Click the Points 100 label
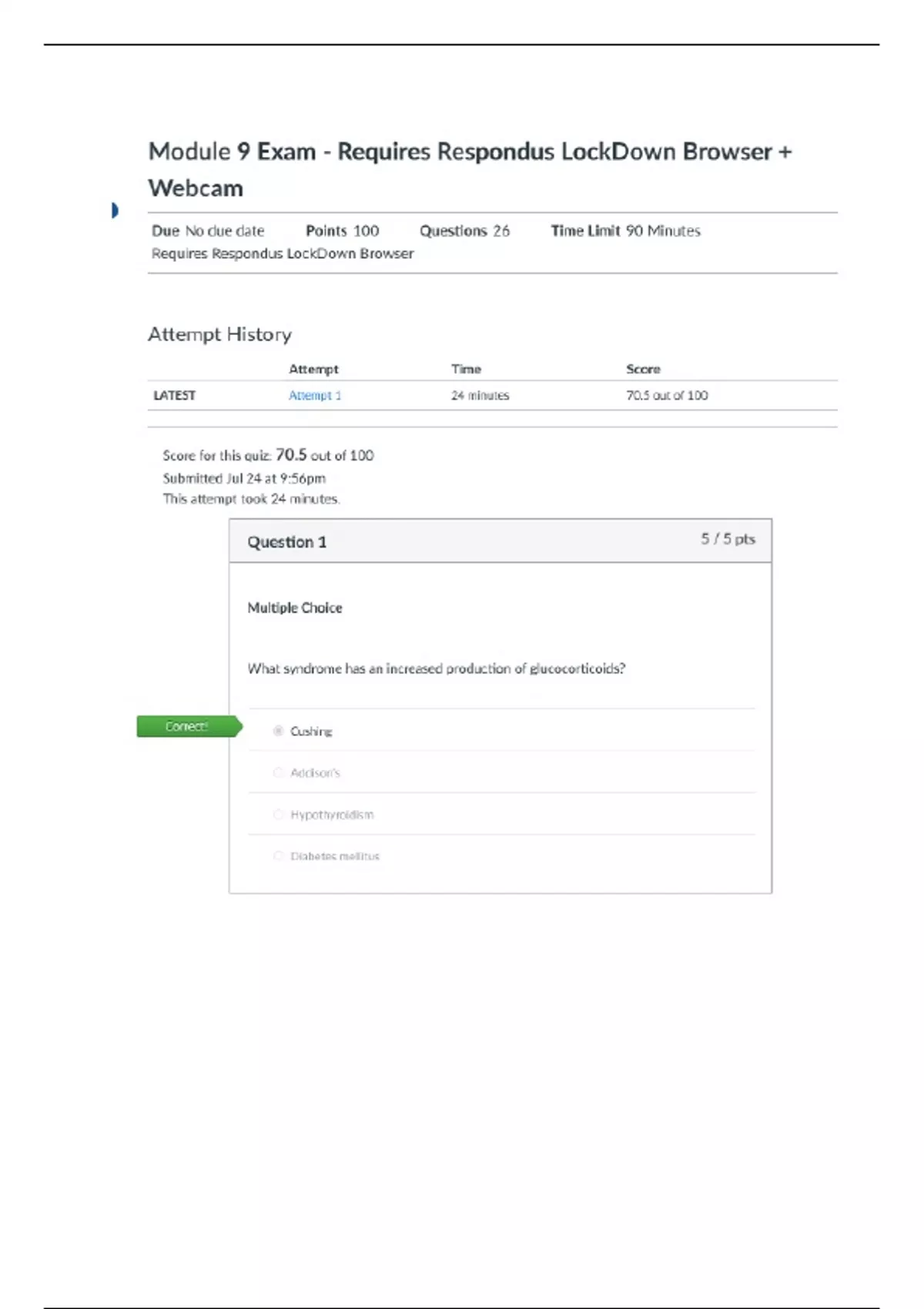 pyautogui.click(x=342, y=231)
